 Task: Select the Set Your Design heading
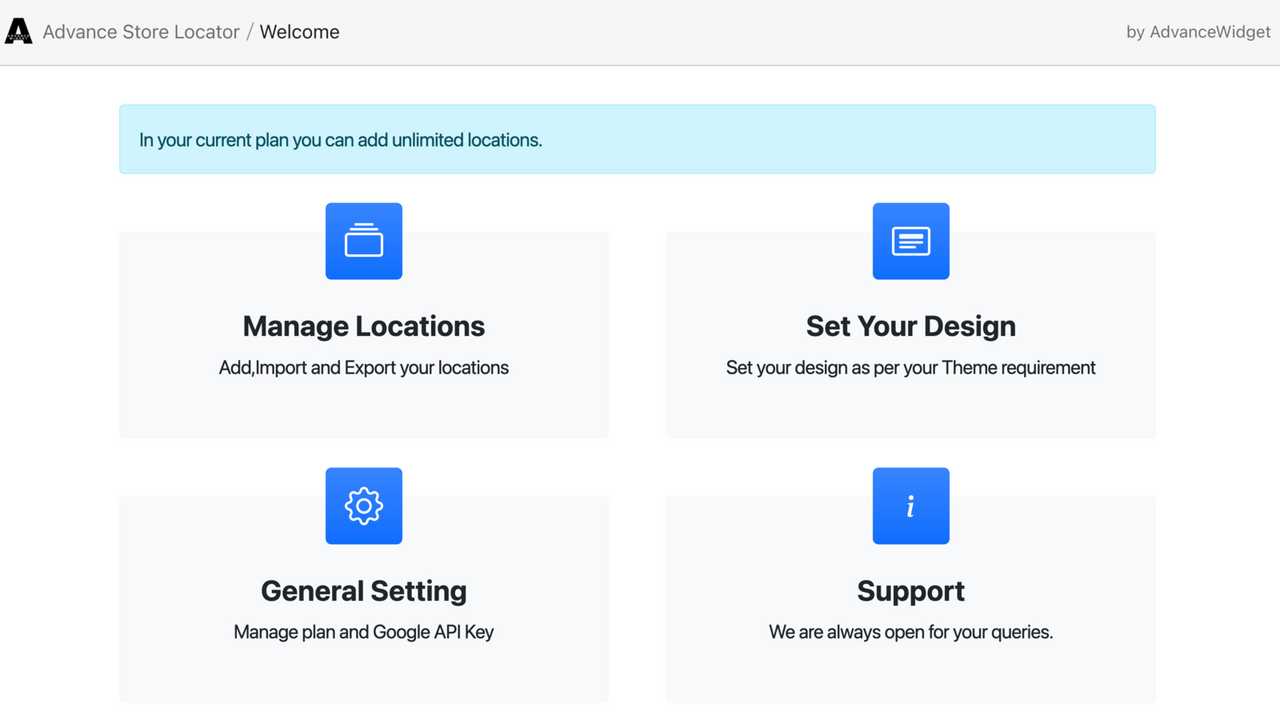click(x=911, y=326)
